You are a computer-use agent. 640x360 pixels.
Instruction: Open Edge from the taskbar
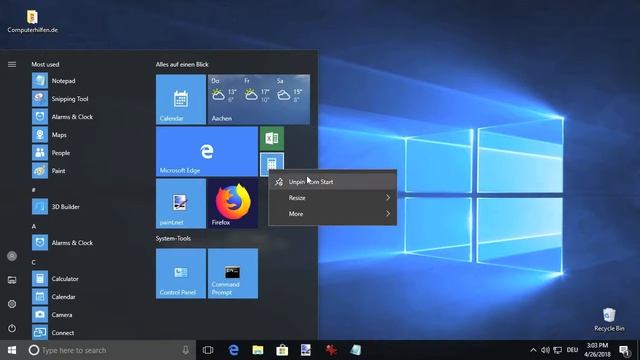click(x=233, y=350)
